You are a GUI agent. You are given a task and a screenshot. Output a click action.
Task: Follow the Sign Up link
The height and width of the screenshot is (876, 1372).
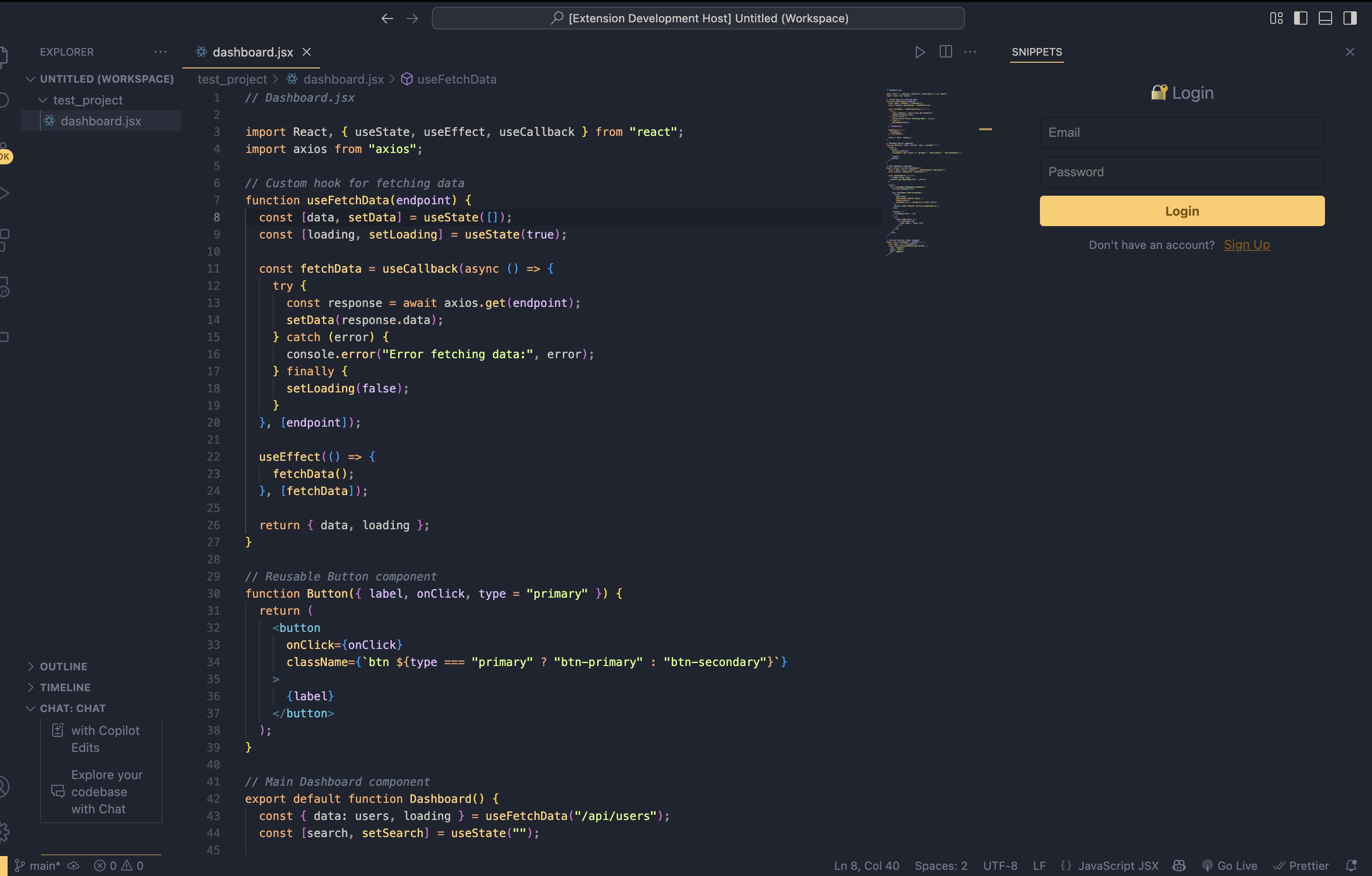pyautogui.click(x=1246, y=244)
